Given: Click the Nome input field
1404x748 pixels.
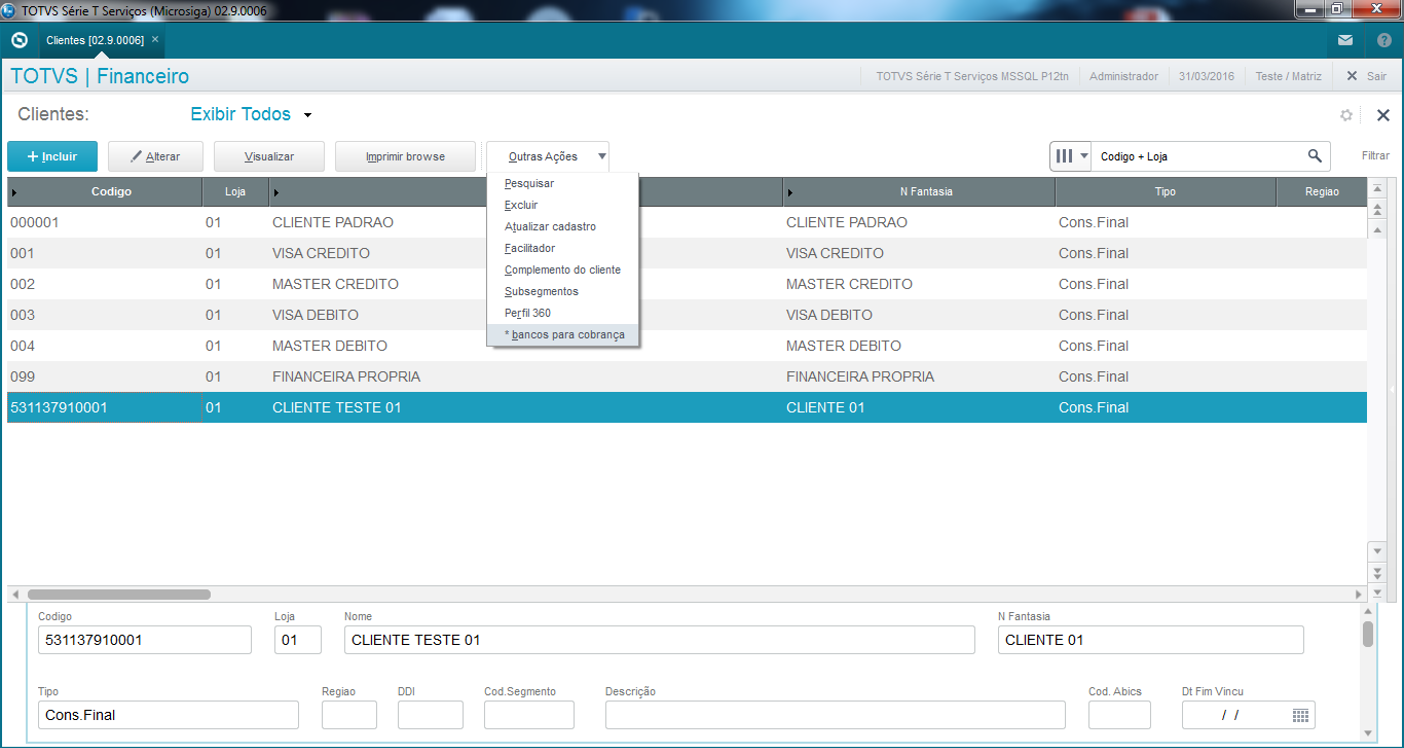Looking at the screenshot, I should (x=658, y=640).
